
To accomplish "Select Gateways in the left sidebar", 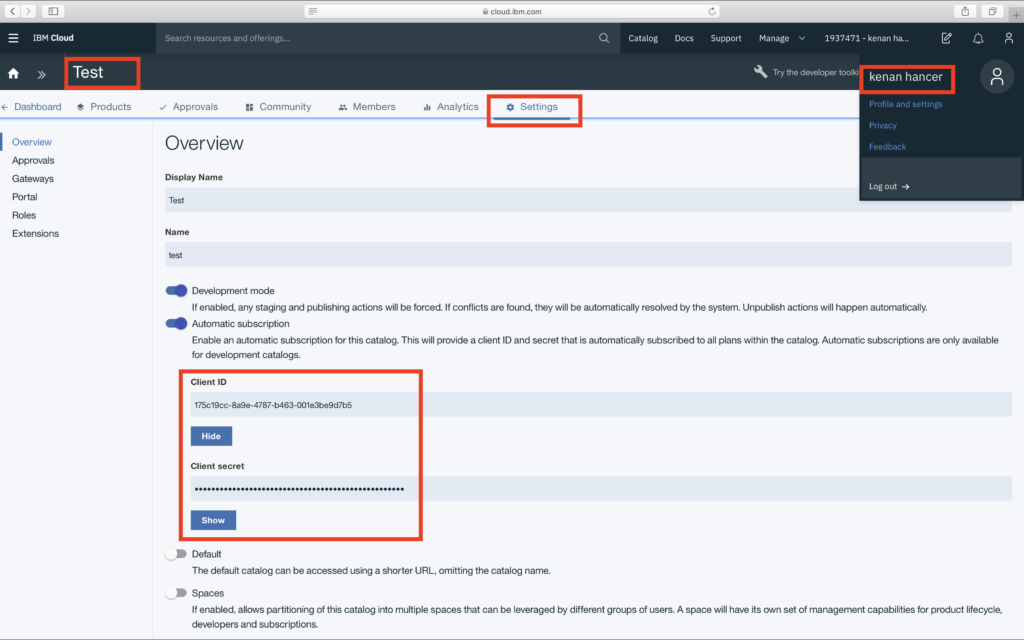I will coord(33,179).
